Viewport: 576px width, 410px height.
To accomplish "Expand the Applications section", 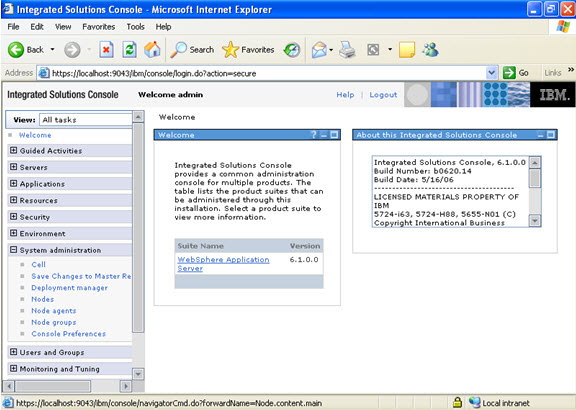I will [14, 183].
